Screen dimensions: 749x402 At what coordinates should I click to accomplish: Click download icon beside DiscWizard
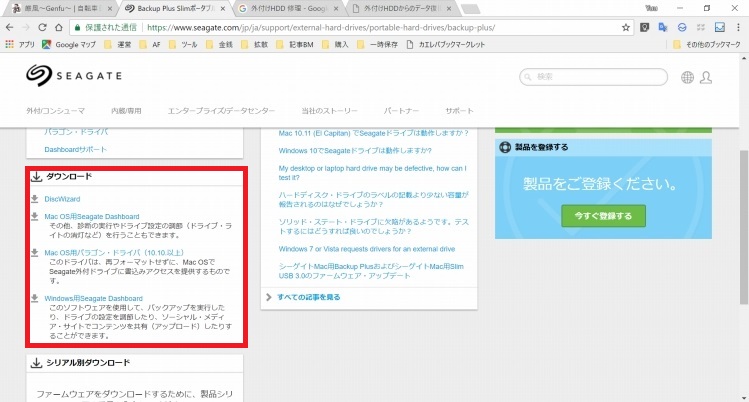(x=34, y=199)
